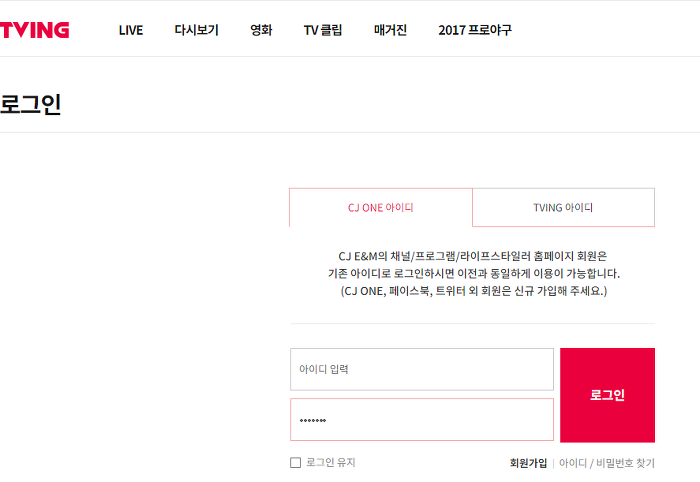Switch to the TVING 아이디 tab
Screen dimensions: 700x482
[563, 208]
